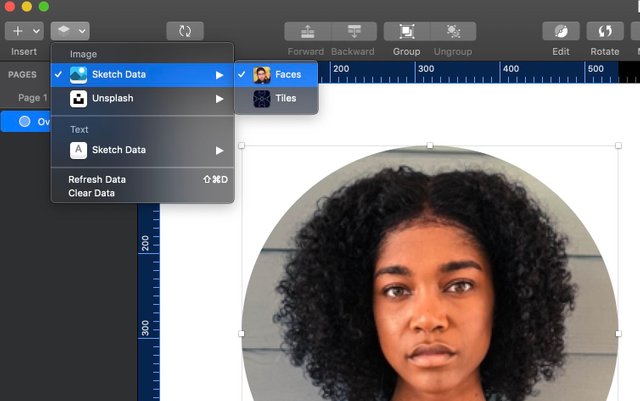Expand the Text Sketch Data submenu arrow

tap(220, 150)
